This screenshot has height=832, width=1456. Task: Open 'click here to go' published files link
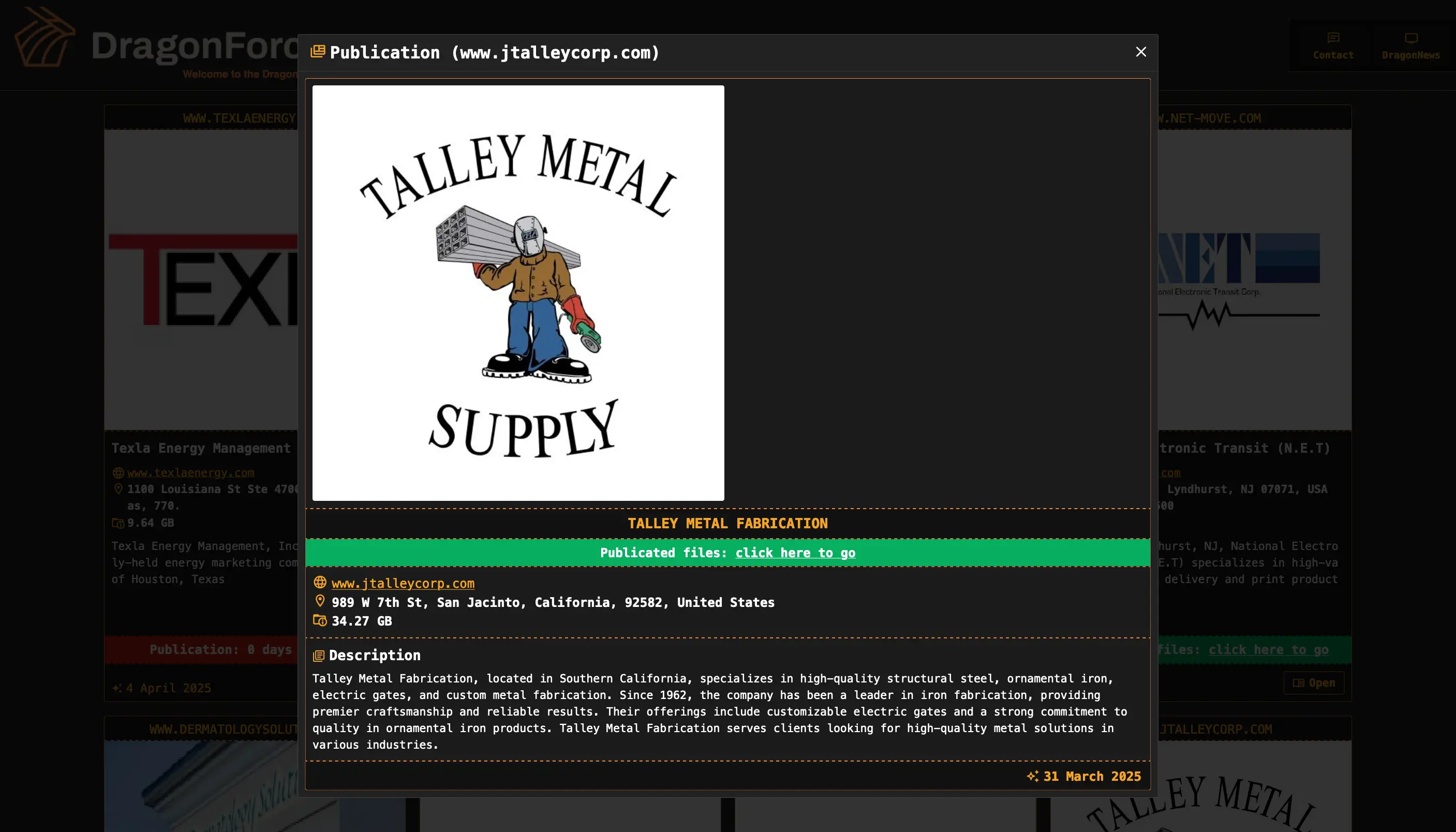tap(795, 553)
